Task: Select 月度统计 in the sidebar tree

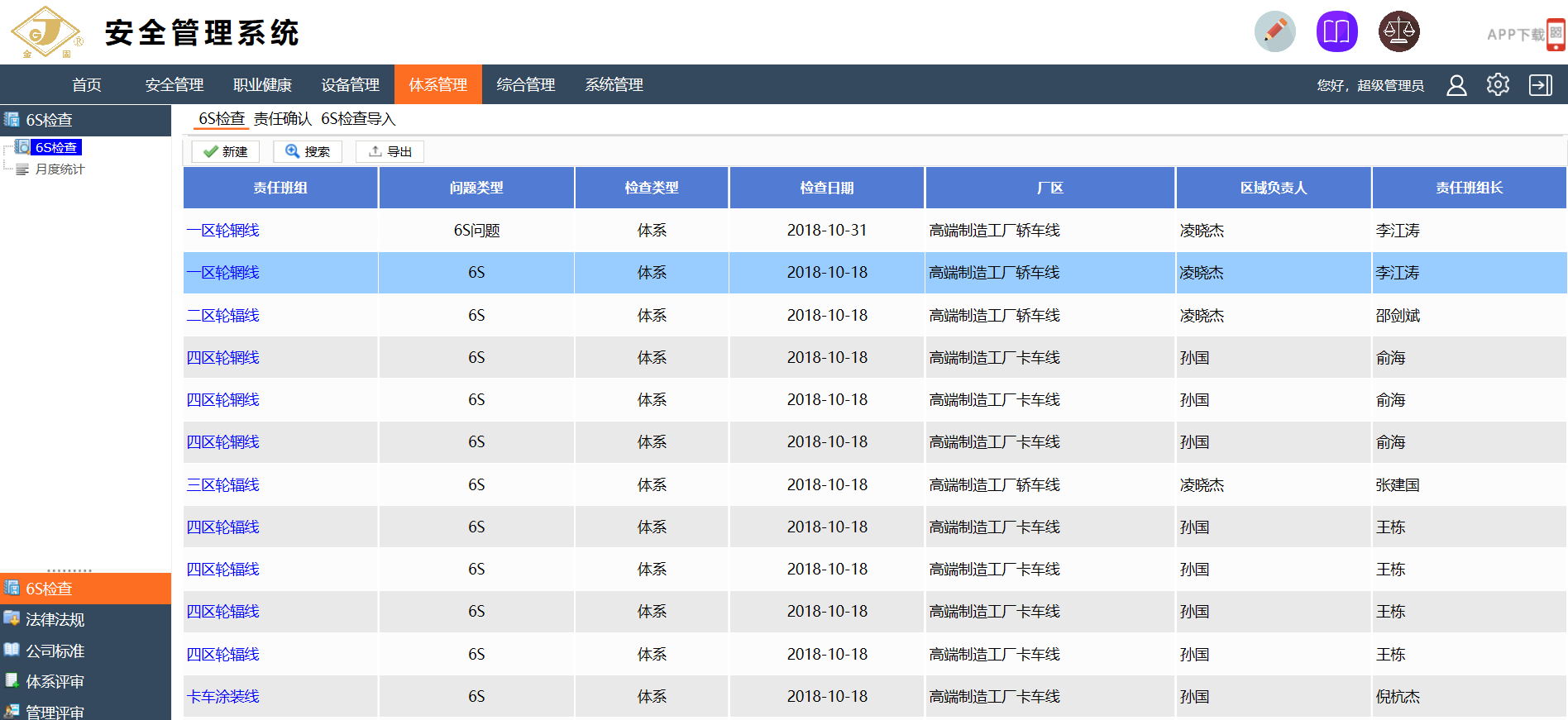Action: 60,169
